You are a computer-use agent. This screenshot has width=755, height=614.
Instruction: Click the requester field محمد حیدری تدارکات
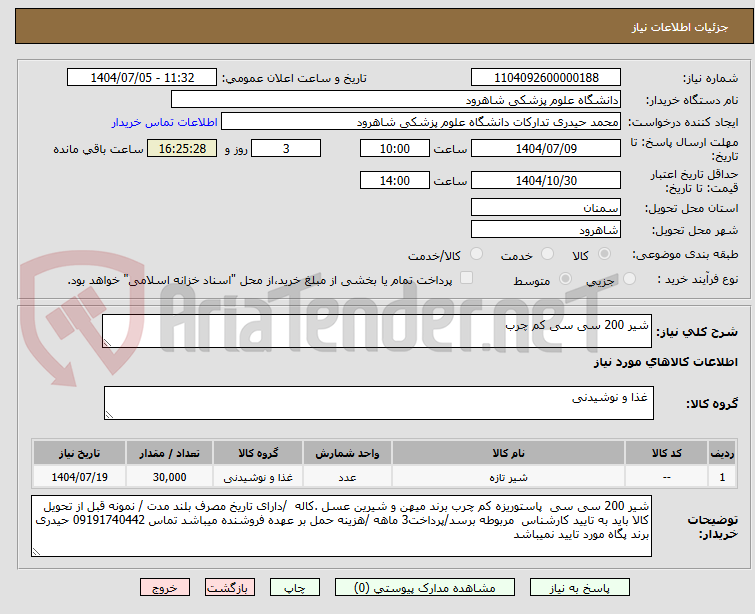point(421,122)
